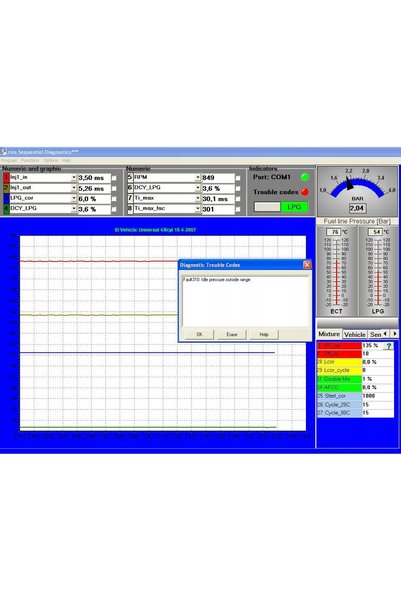Screen dimensions: 401x601
Task: Click the application icon in title bar
Action: [3, 152]
